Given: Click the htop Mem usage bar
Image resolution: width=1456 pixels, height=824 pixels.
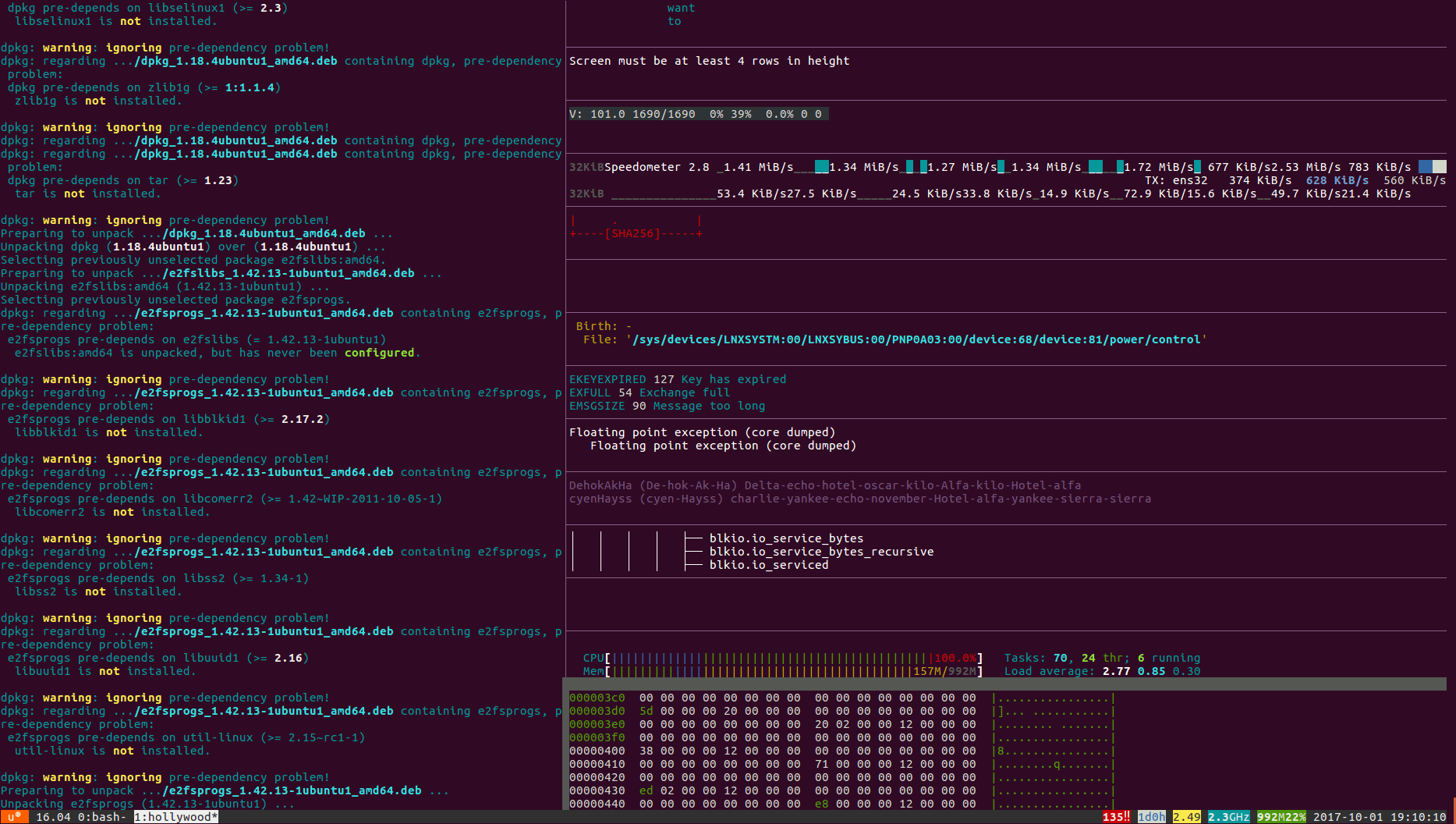Looking at the screenshot, I should pyautogui.click(x=793, y=671).
